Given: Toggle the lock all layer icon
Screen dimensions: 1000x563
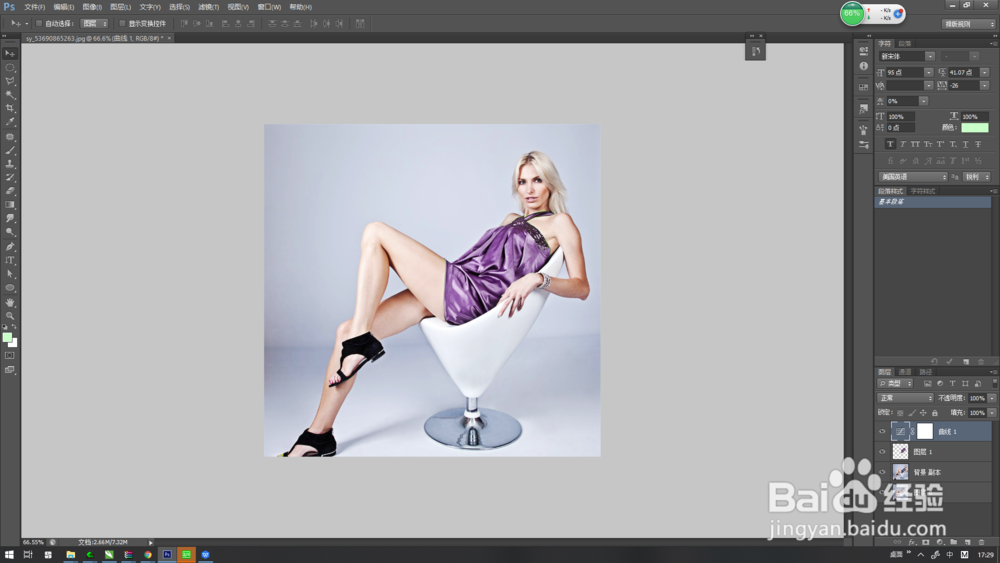Looking at the screenshot, I should coord(935,413).
